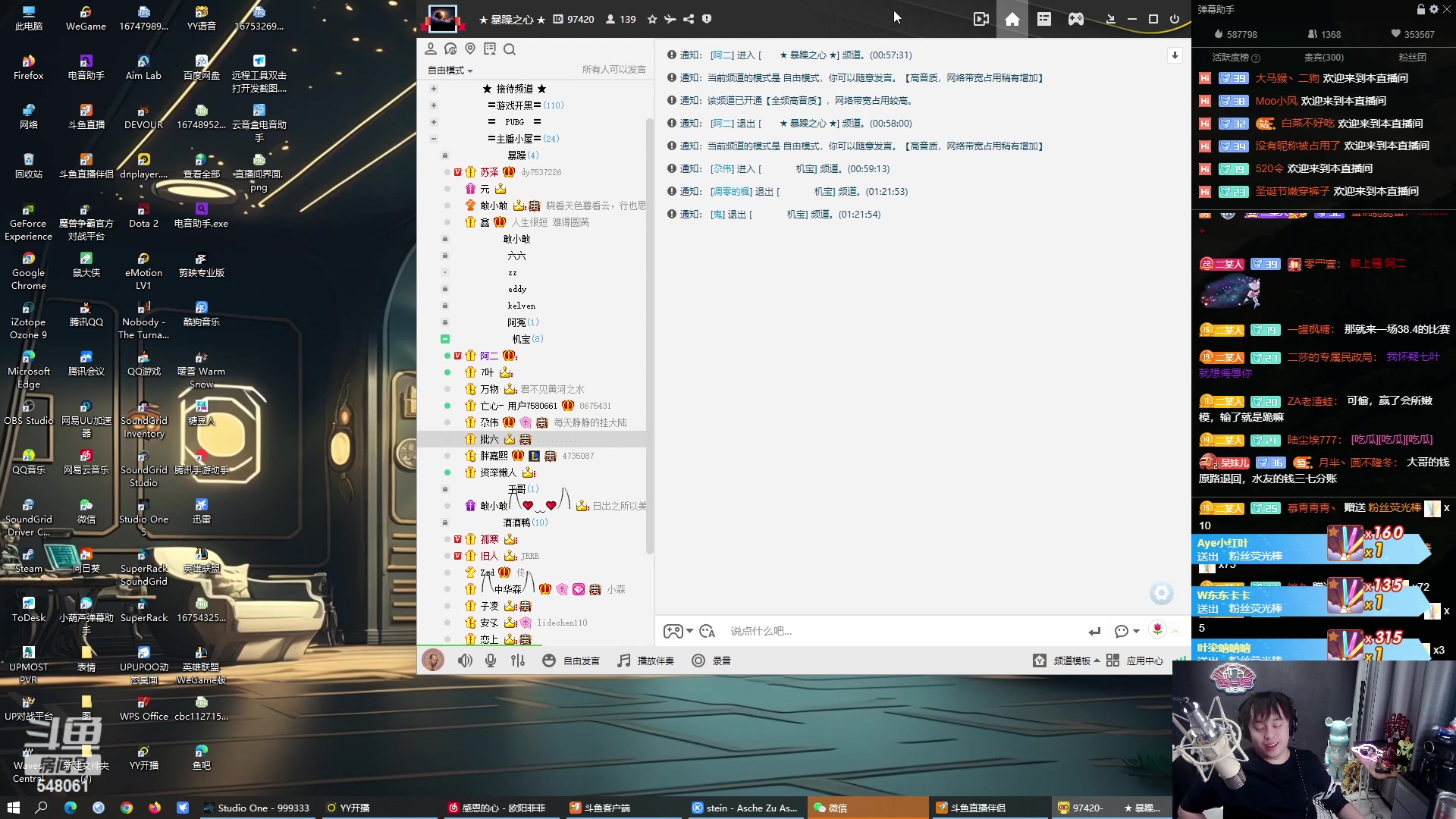This screenshot has width=1456, height=819.
Task: Collapse the 机宝 (8) sub-channel with green minus
Action: tap(445, 339)
